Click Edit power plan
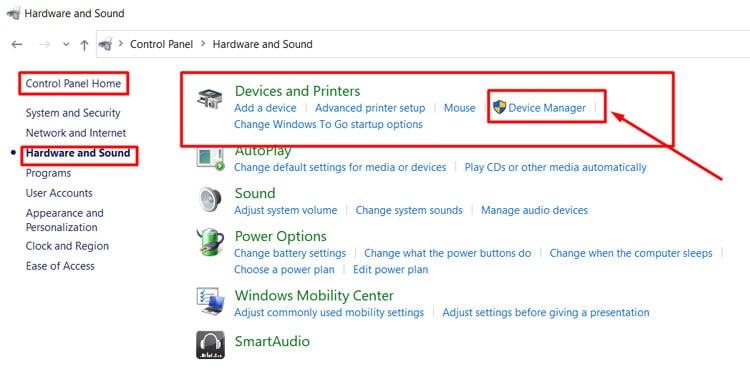 click(390, 269)
